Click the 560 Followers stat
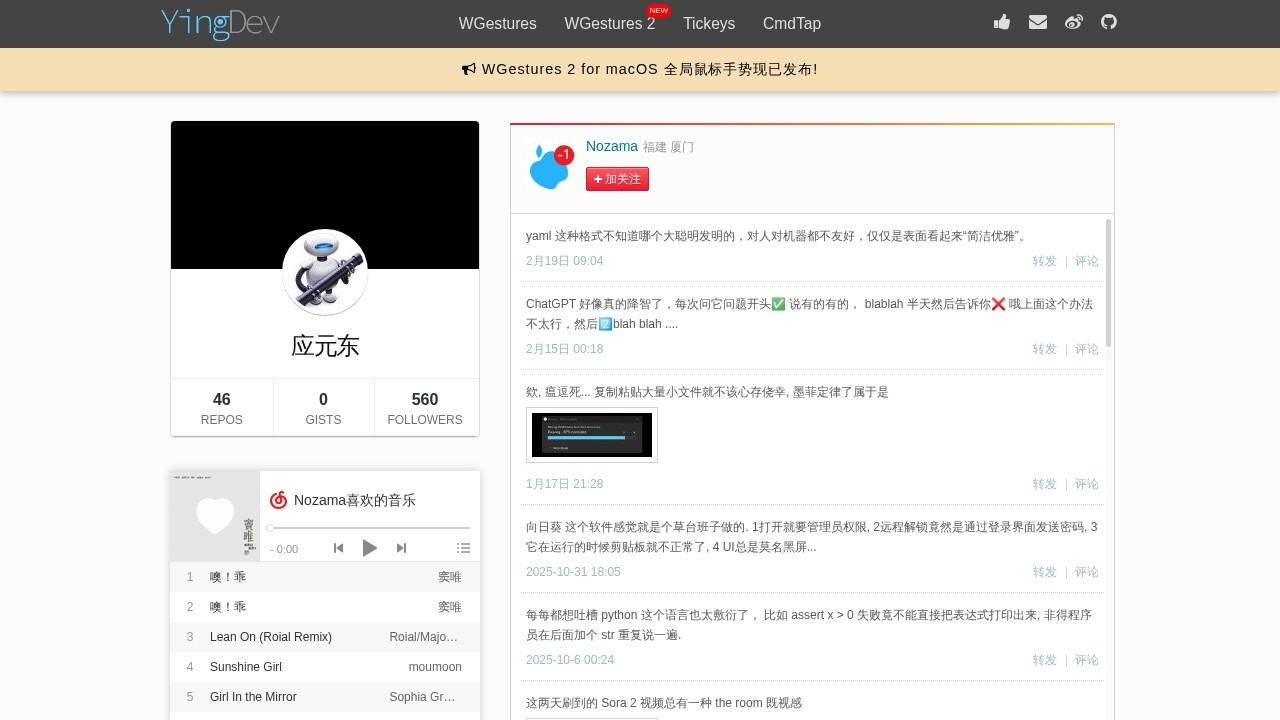The image size is (1280, 720). (425, 408)
